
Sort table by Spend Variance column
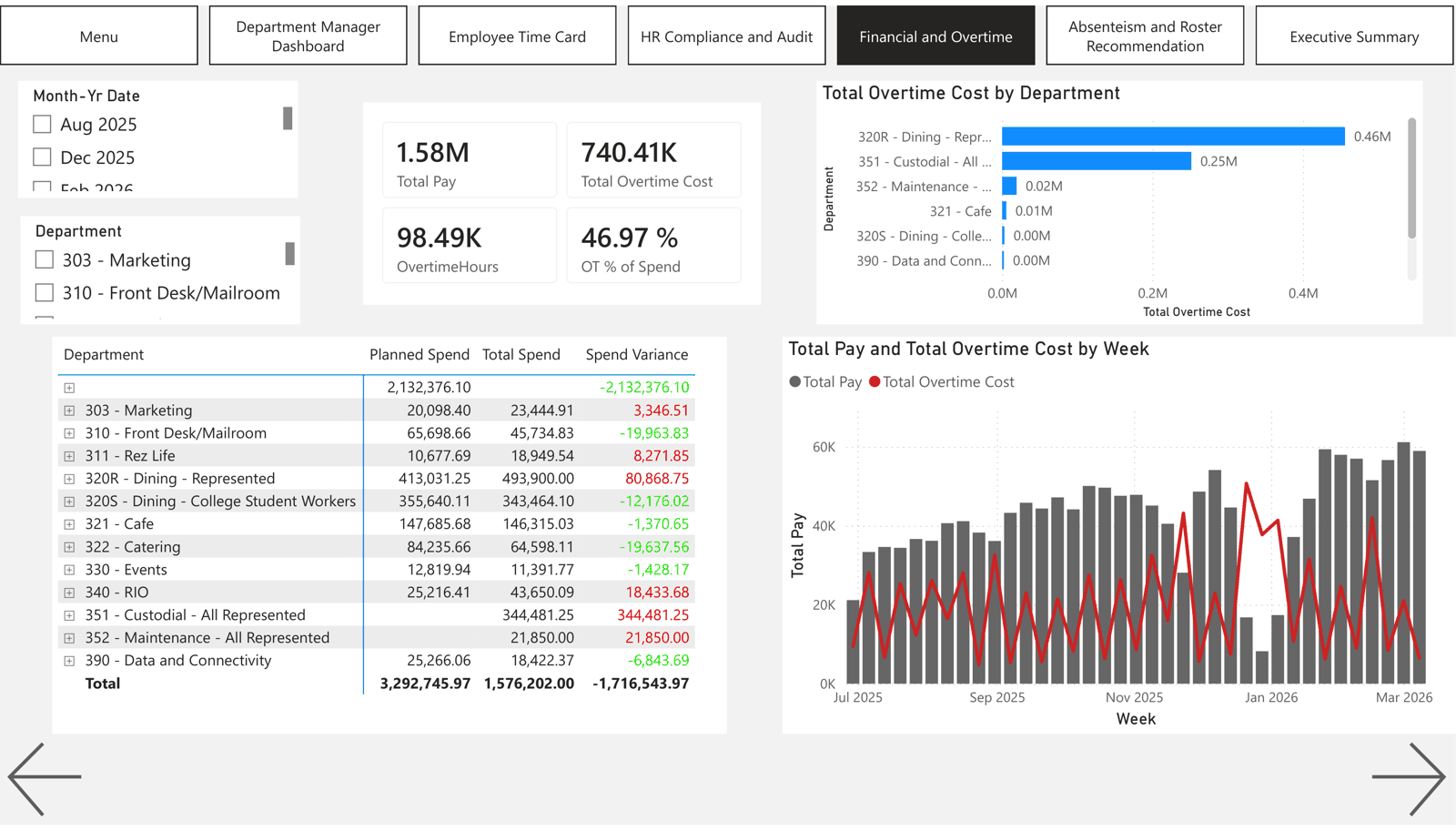pyautogui.click(x=637, y=354)
